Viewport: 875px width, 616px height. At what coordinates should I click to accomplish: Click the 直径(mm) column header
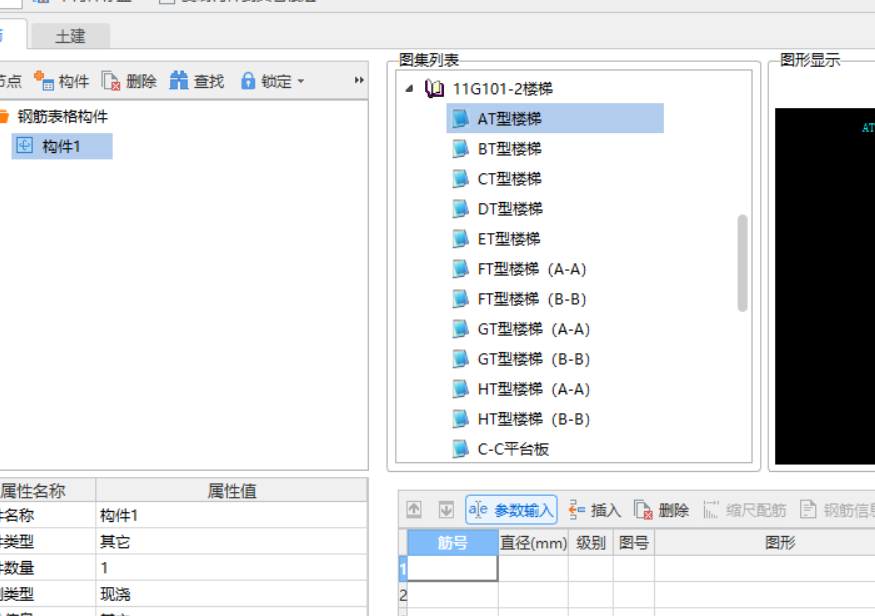(x=533, y=542)
